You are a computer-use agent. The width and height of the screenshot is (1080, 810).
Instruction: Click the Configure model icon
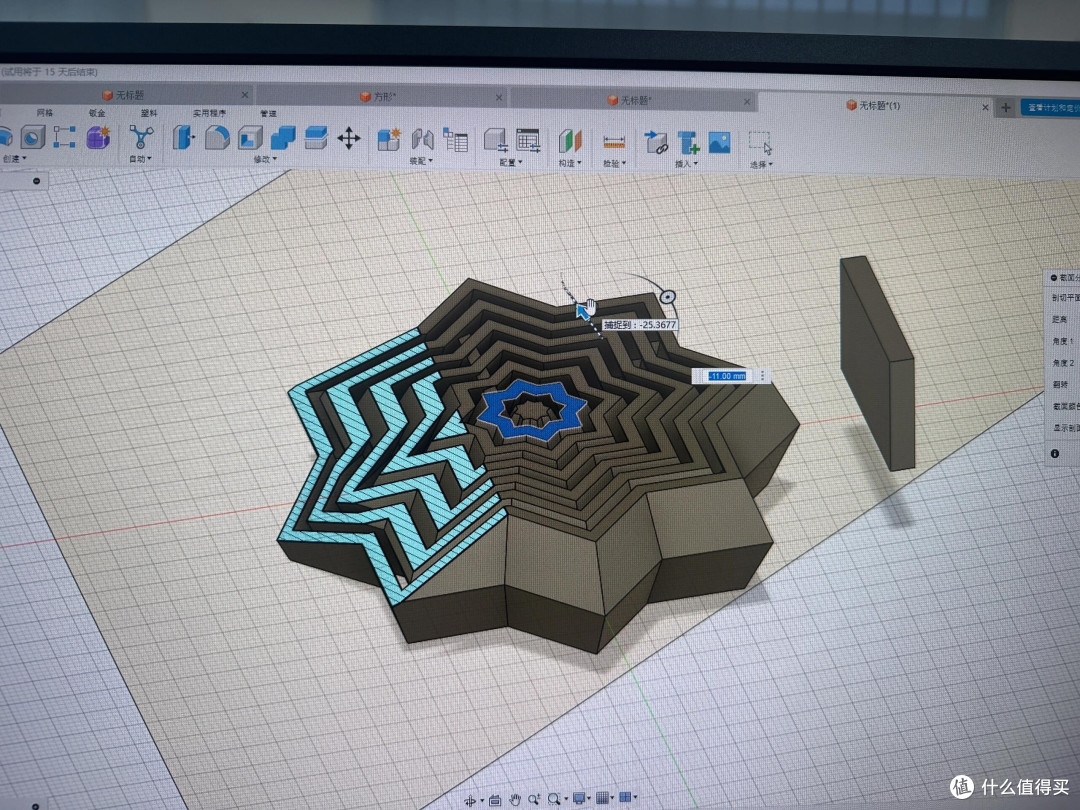pyautogui.click(x=495, y=141)
